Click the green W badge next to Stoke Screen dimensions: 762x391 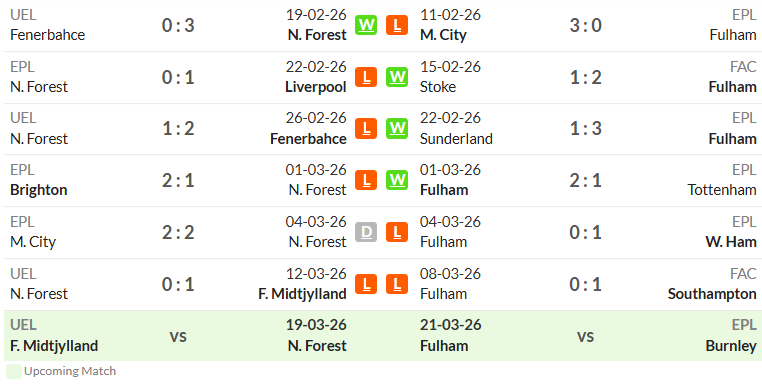397,77
